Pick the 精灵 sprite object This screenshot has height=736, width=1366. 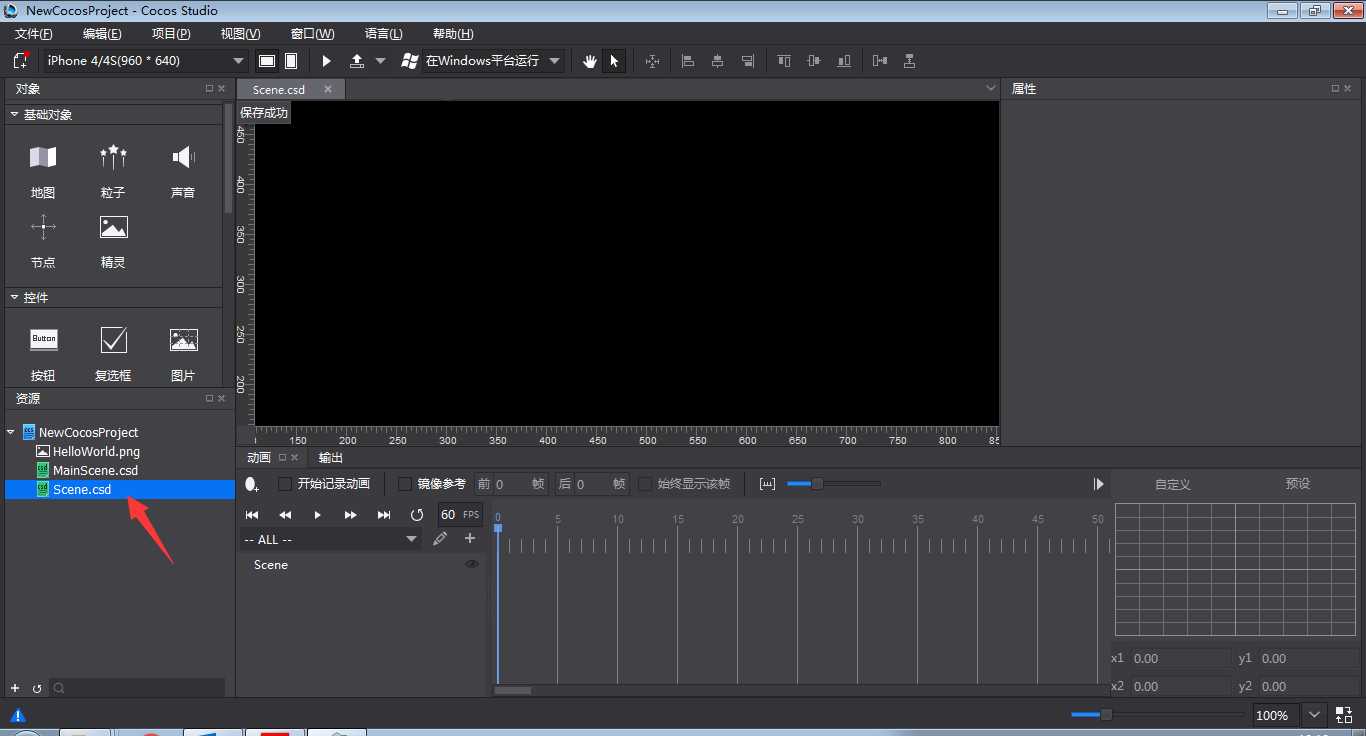coord(113,240)
